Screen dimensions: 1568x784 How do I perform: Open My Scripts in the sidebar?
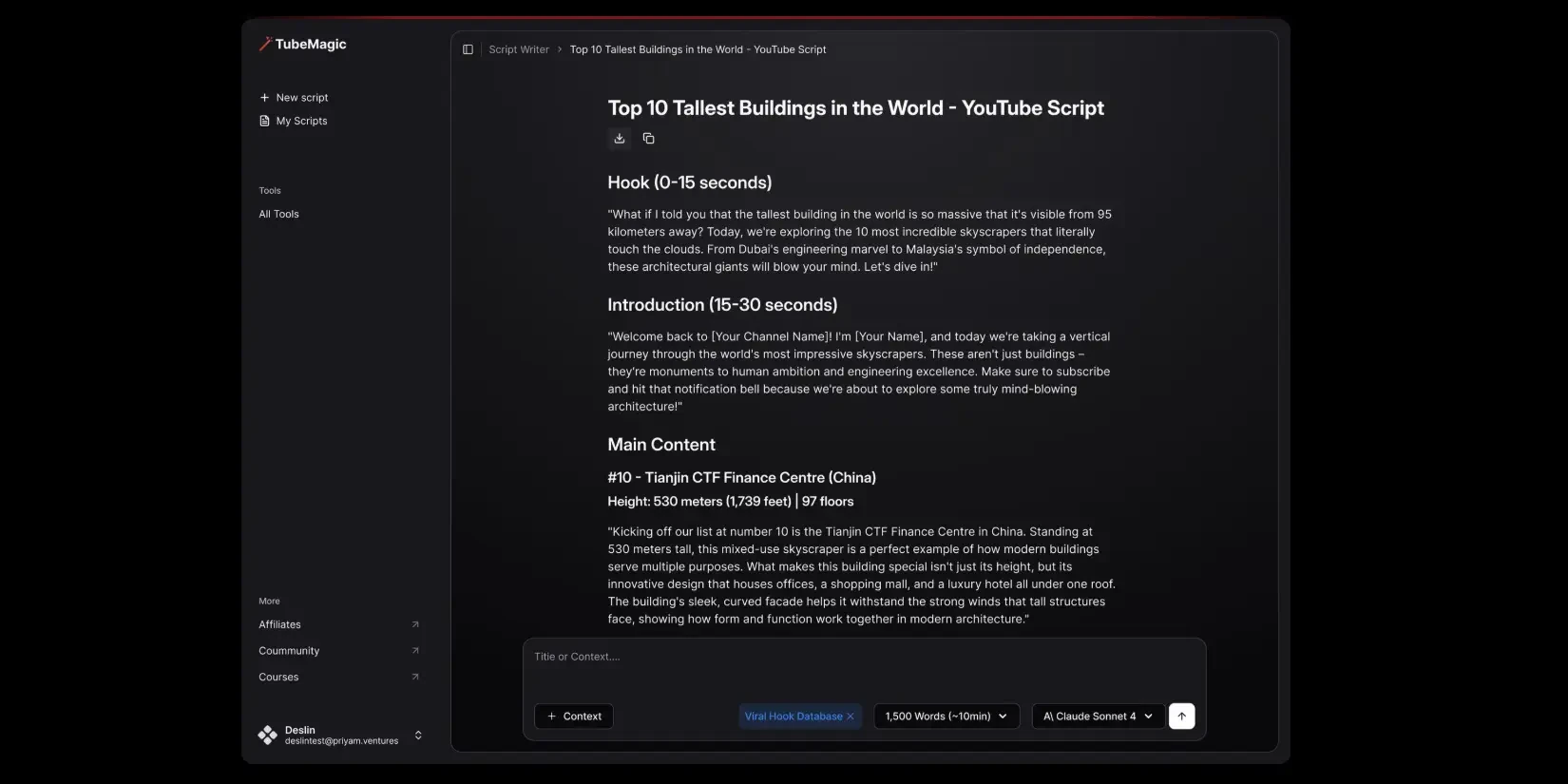pos(293,121)
